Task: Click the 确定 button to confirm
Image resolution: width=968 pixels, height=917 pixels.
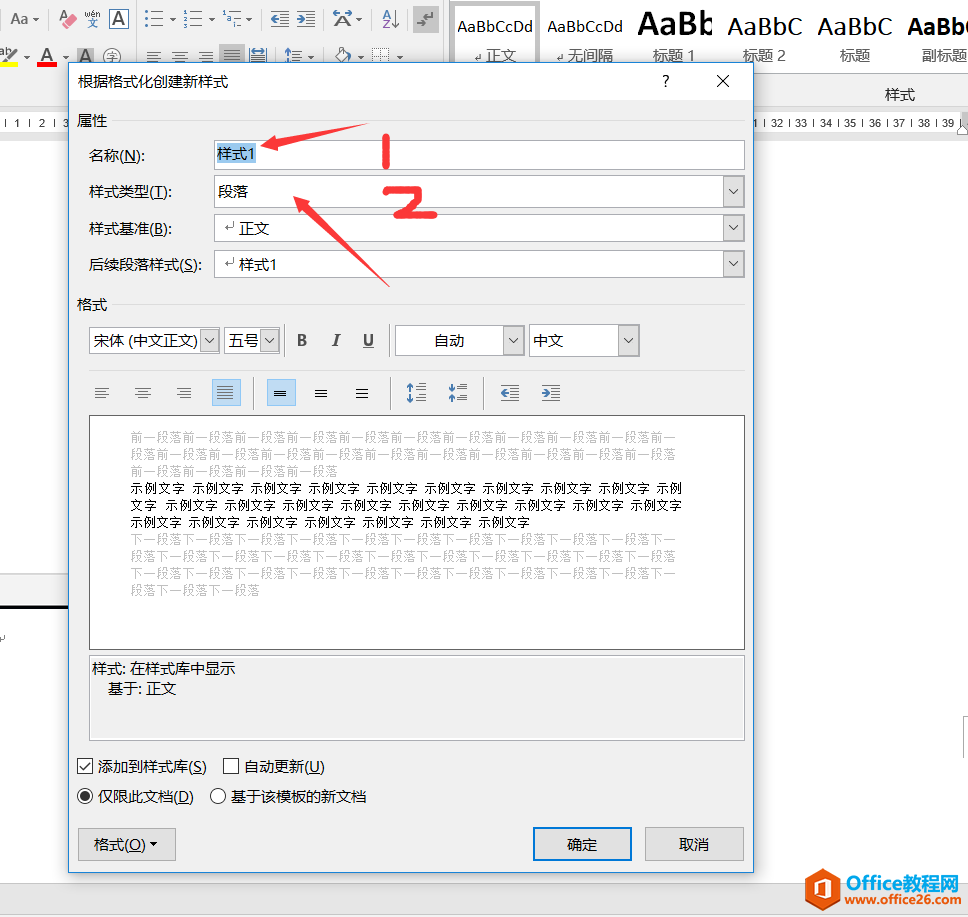Action: pos(582,844)
